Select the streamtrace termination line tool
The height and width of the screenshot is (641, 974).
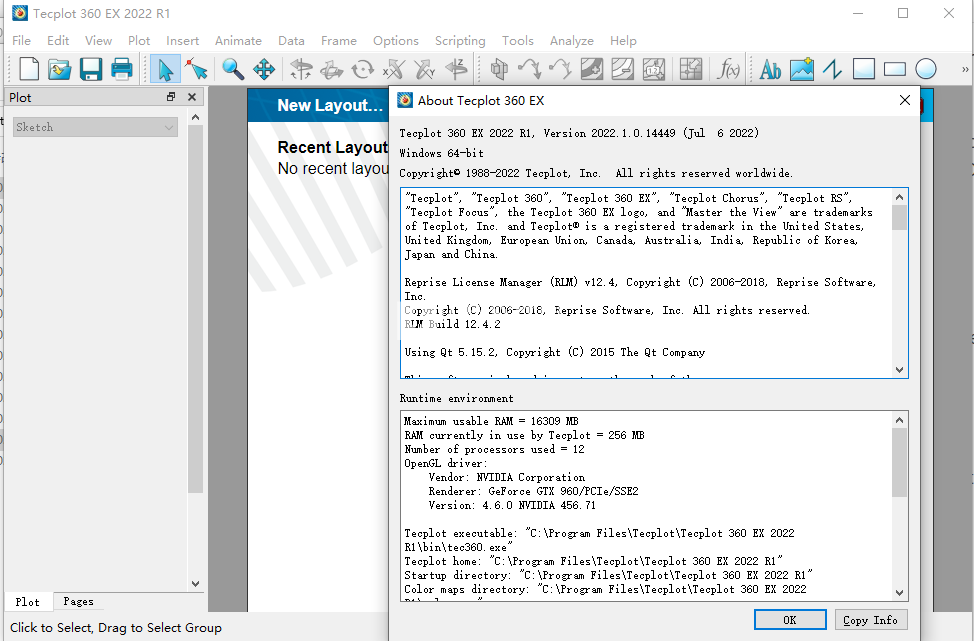click(560, 69)
